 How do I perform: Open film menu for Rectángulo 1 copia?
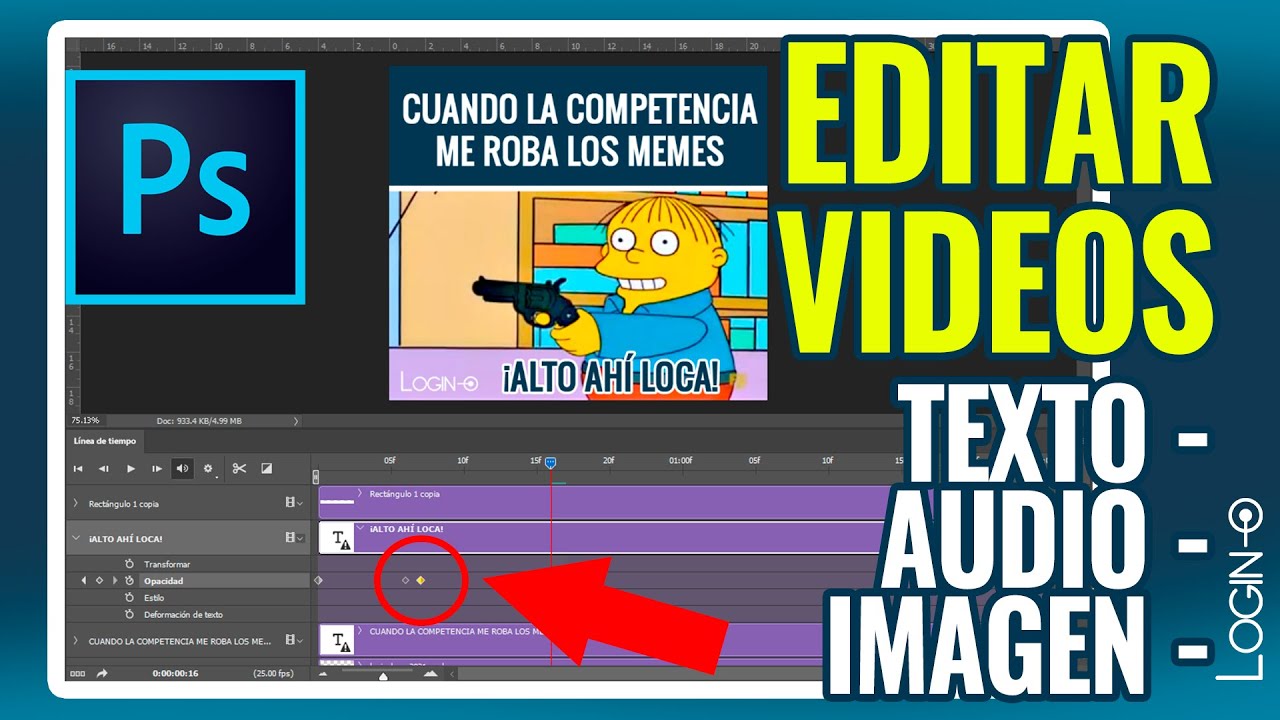[294, 503]
